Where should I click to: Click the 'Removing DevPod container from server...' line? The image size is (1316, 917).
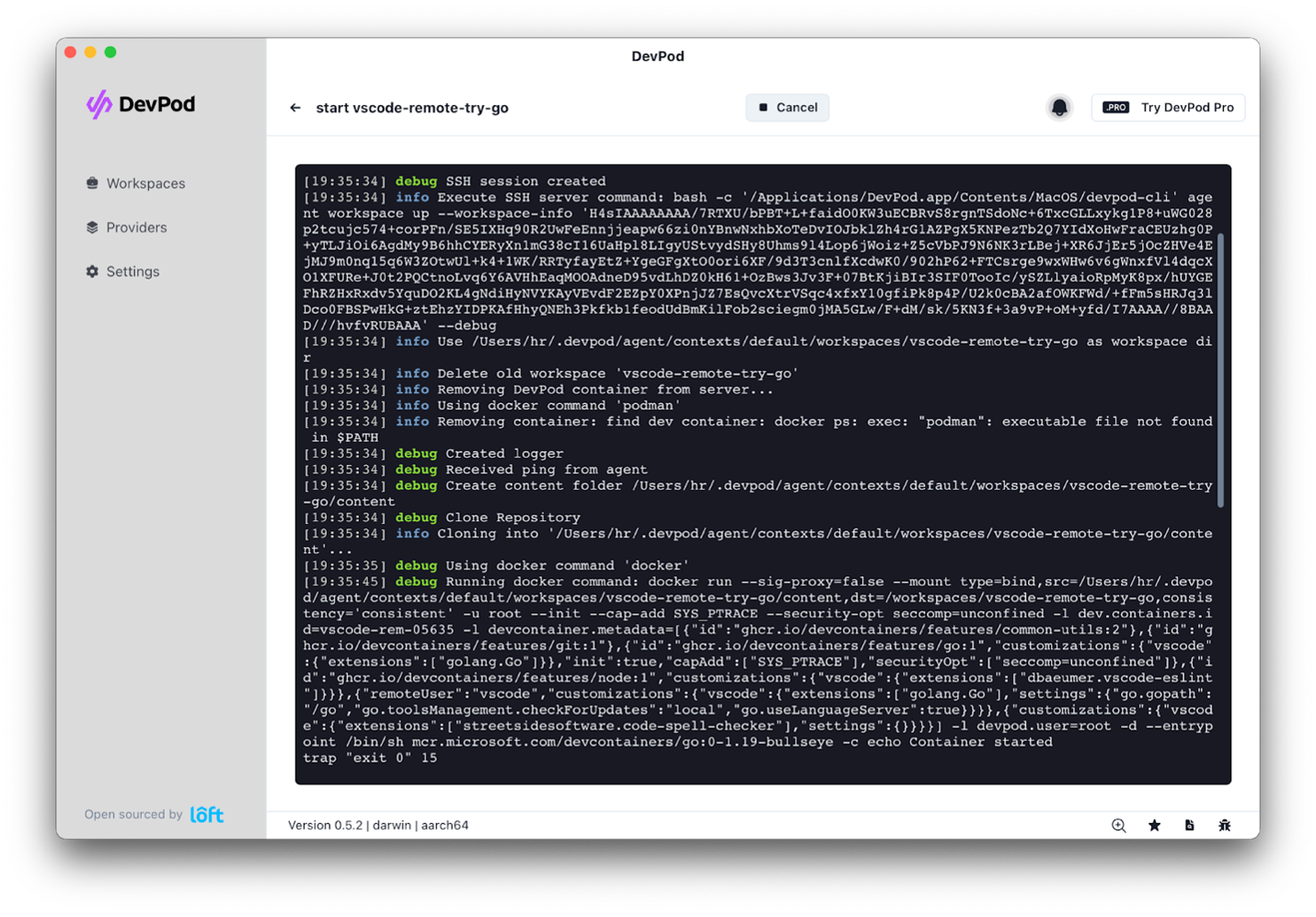(x=538, y=389)
